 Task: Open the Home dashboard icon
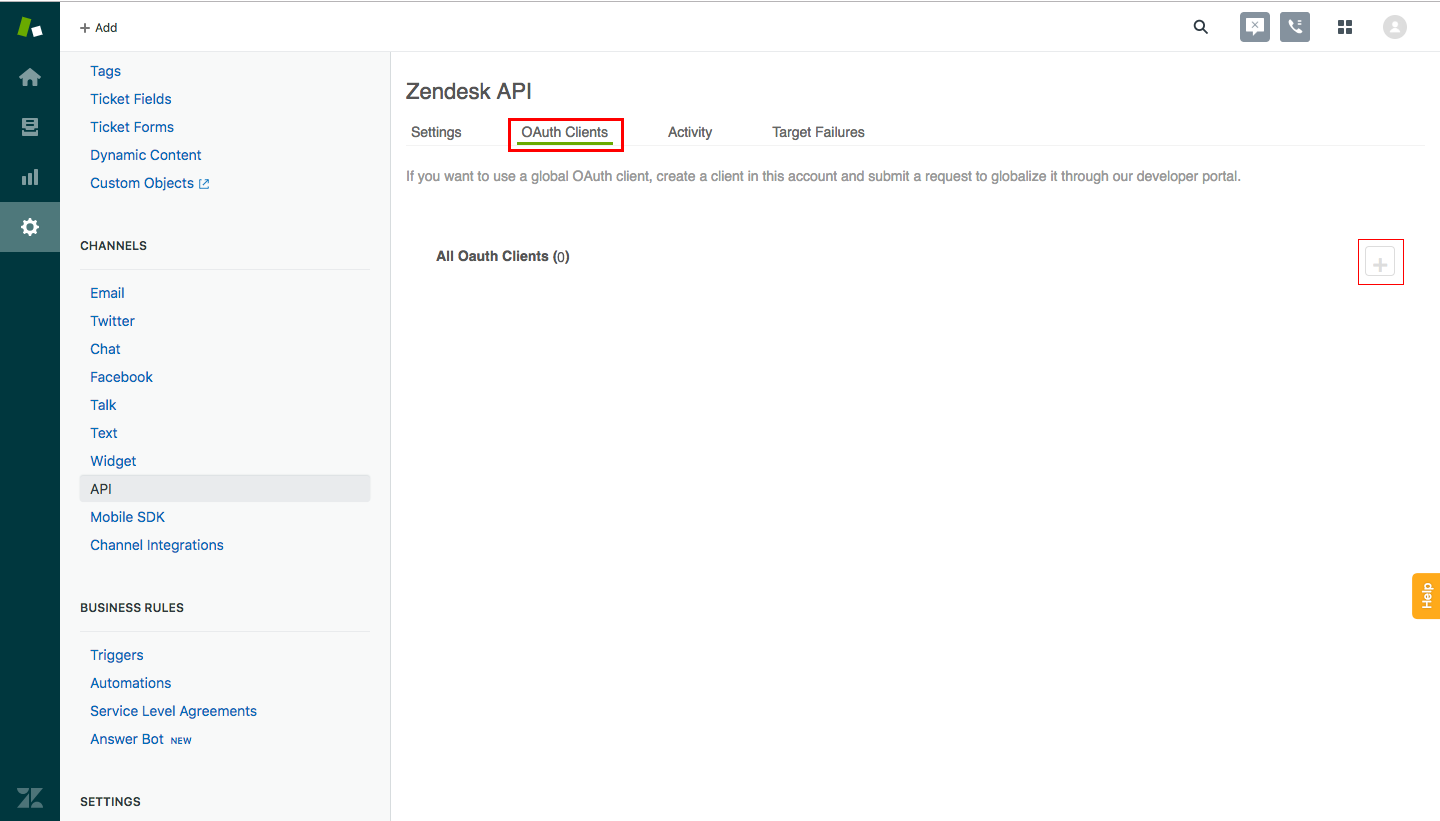(x=30, y=77)
